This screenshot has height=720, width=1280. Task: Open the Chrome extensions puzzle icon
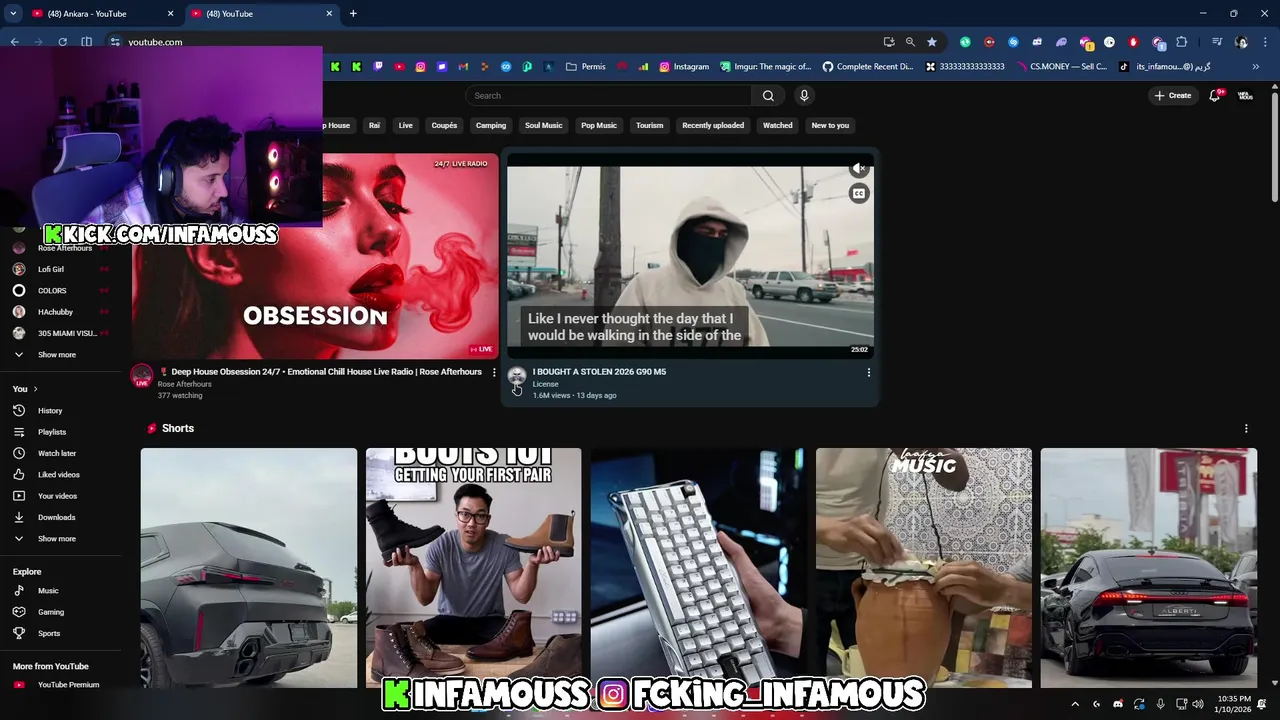tap(1182, 42)
